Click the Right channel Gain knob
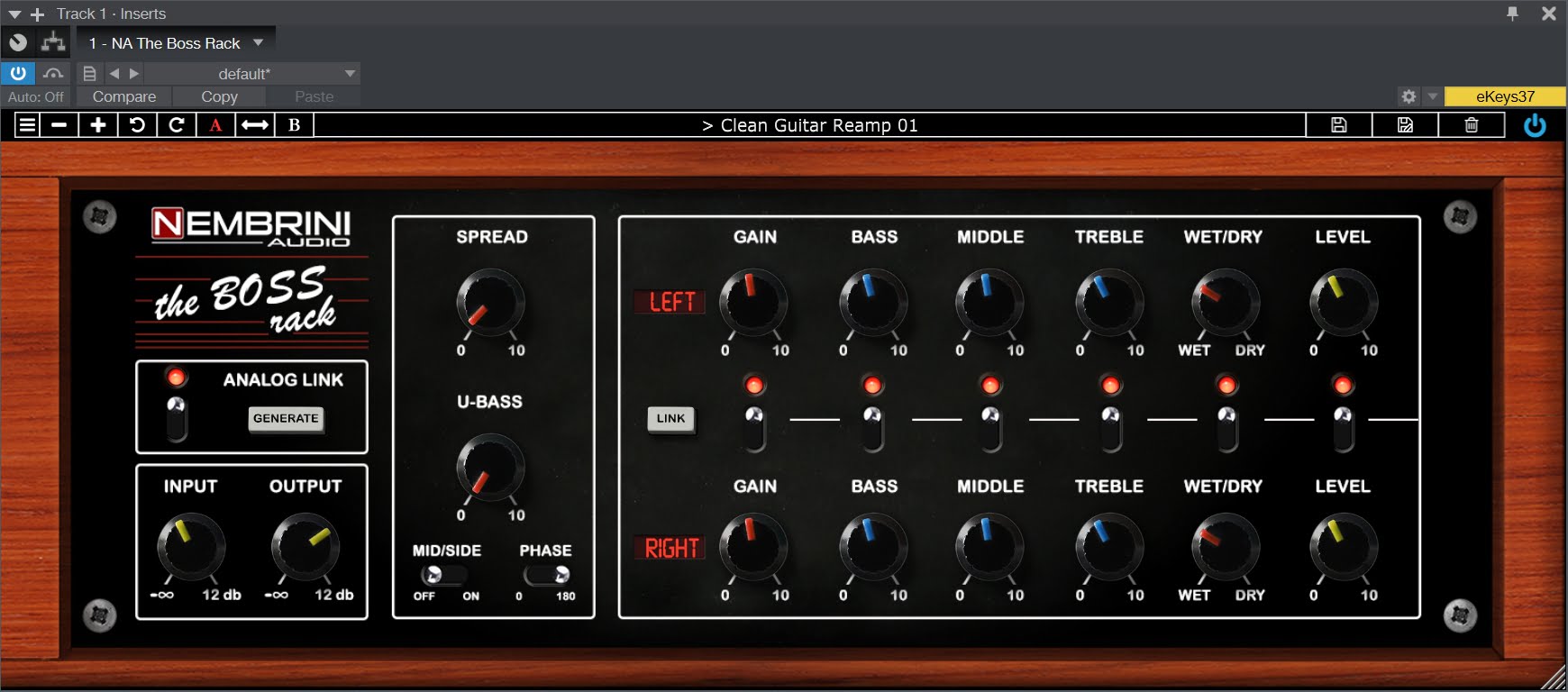1568x692 pixels. coord(753,547)
